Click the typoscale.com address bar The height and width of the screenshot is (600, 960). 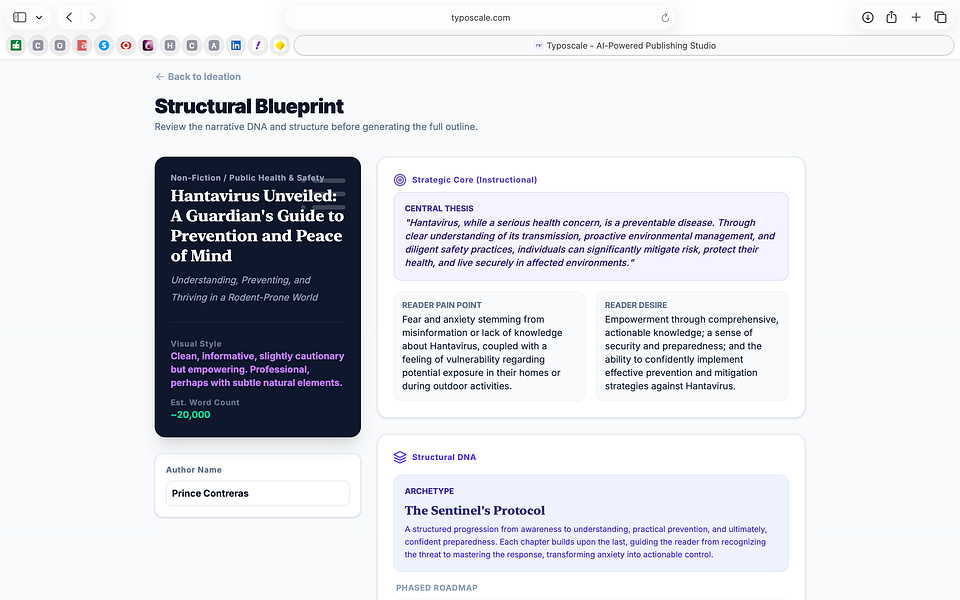point(481,18)
